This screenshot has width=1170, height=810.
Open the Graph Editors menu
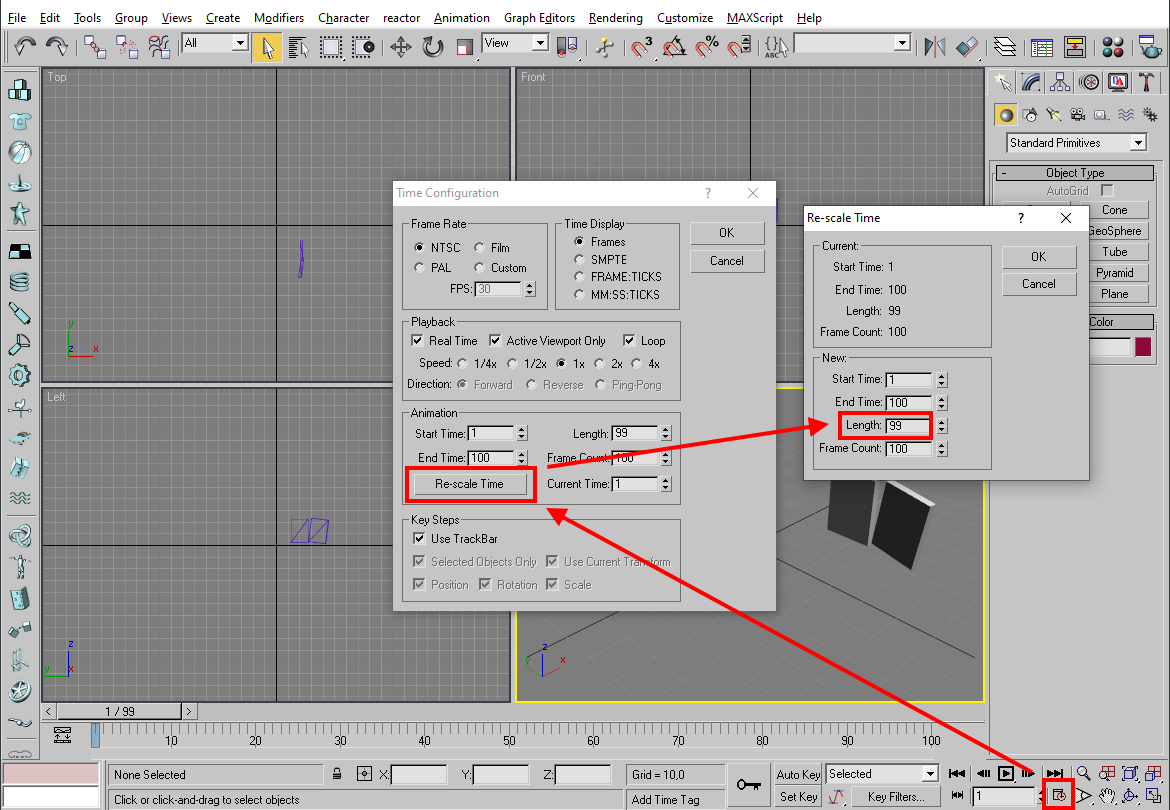click(x=539, y=18)
